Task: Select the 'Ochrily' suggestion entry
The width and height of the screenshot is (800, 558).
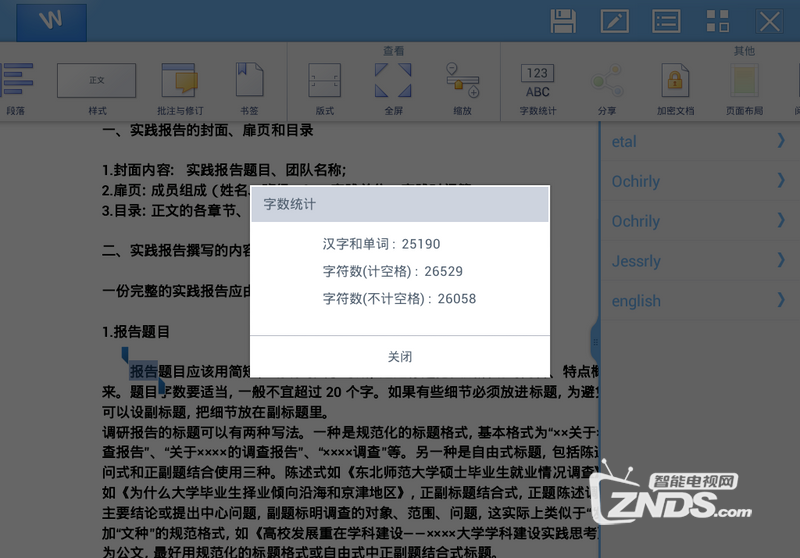Action: (700, 221)
